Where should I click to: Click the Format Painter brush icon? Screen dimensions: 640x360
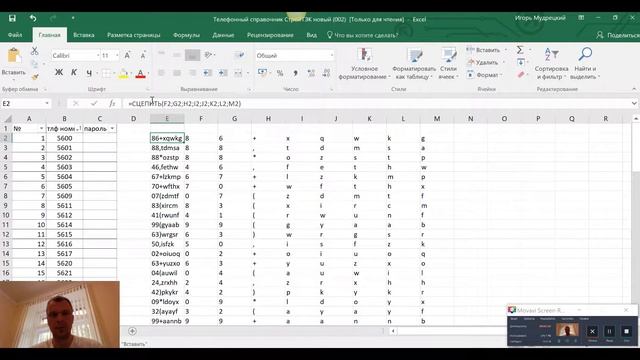tap(35, 77)
